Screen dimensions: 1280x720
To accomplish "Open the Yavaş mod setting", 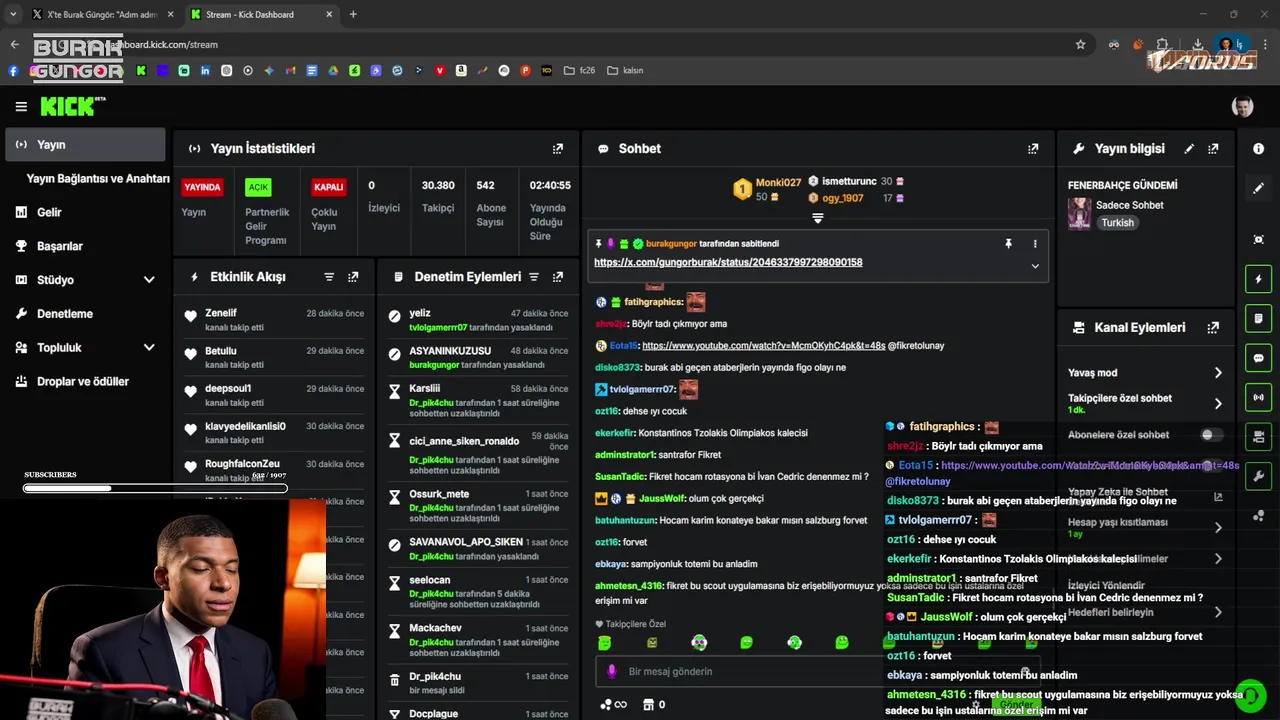I will pyautogui.click(x=1145, y=372).
